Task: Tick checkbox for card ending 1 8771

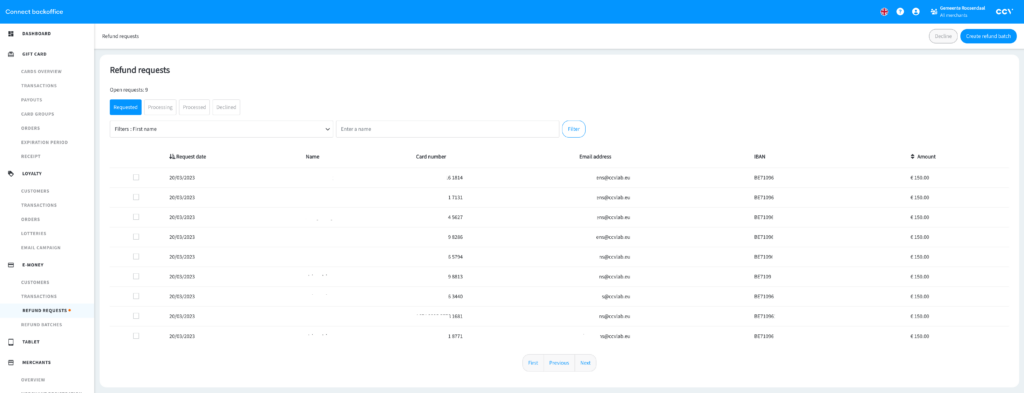Action: tap(136, 336)
